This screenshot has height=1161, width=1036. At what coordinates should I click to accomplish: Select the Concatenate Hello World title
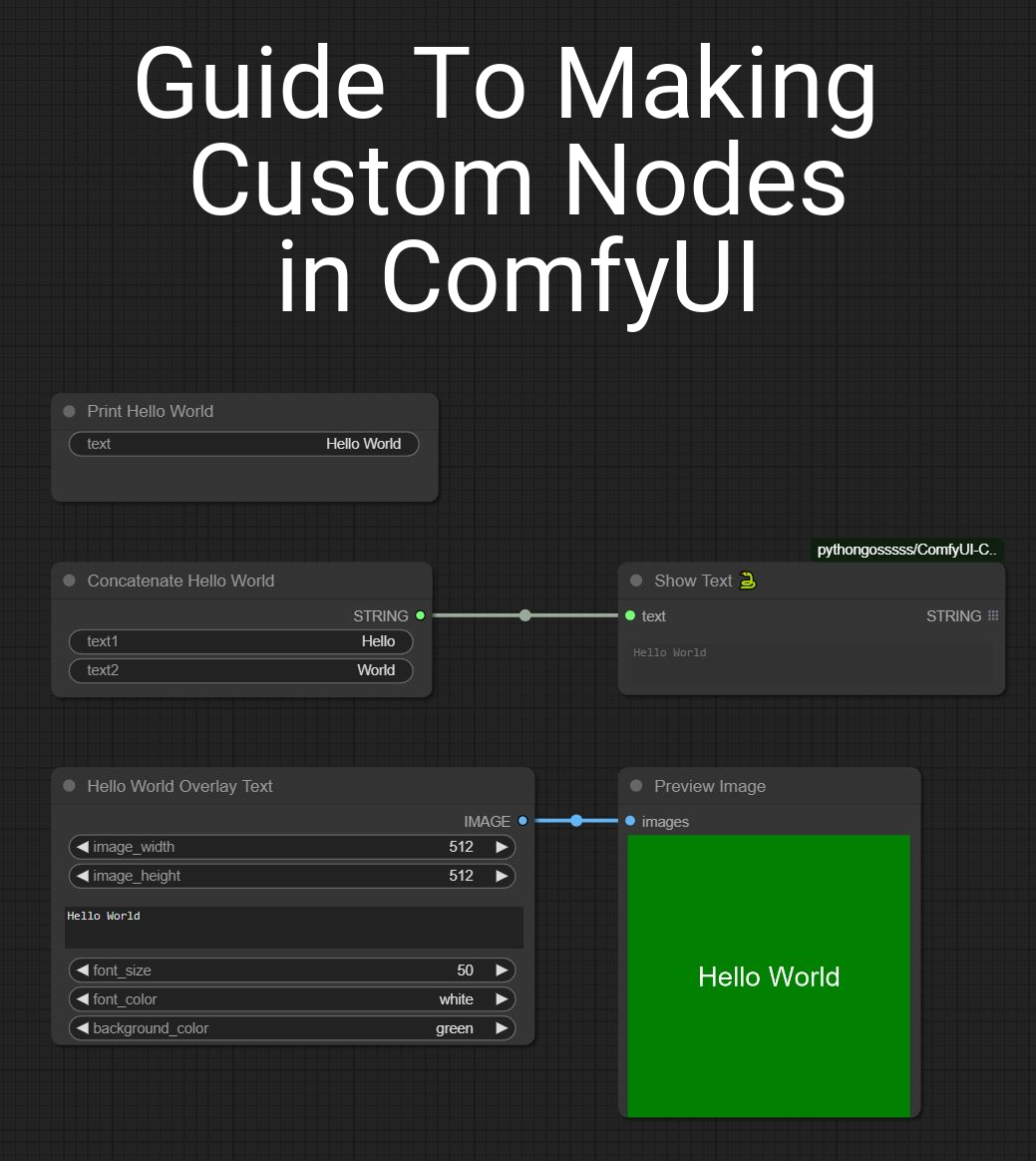(180, 580)
